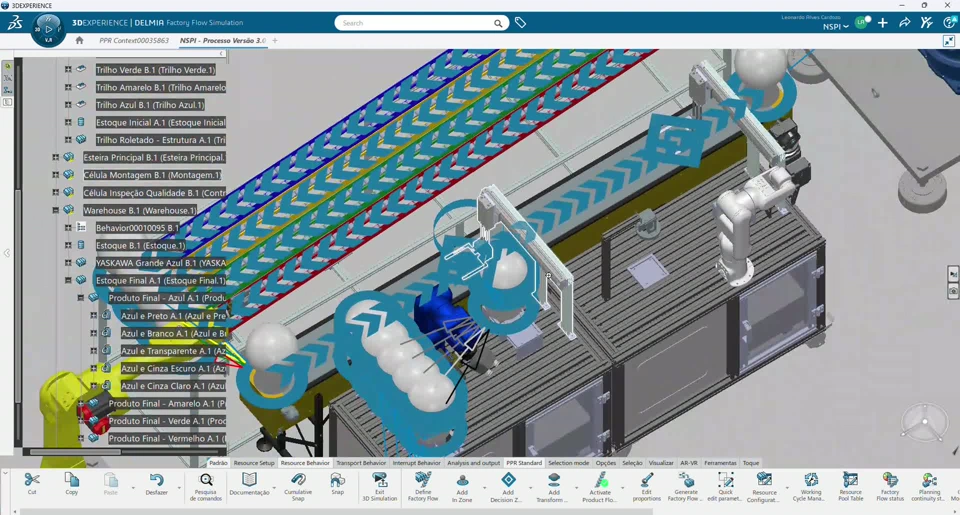Select the Copy tool
Screen dimensions: 960x515
coord(72,484)
